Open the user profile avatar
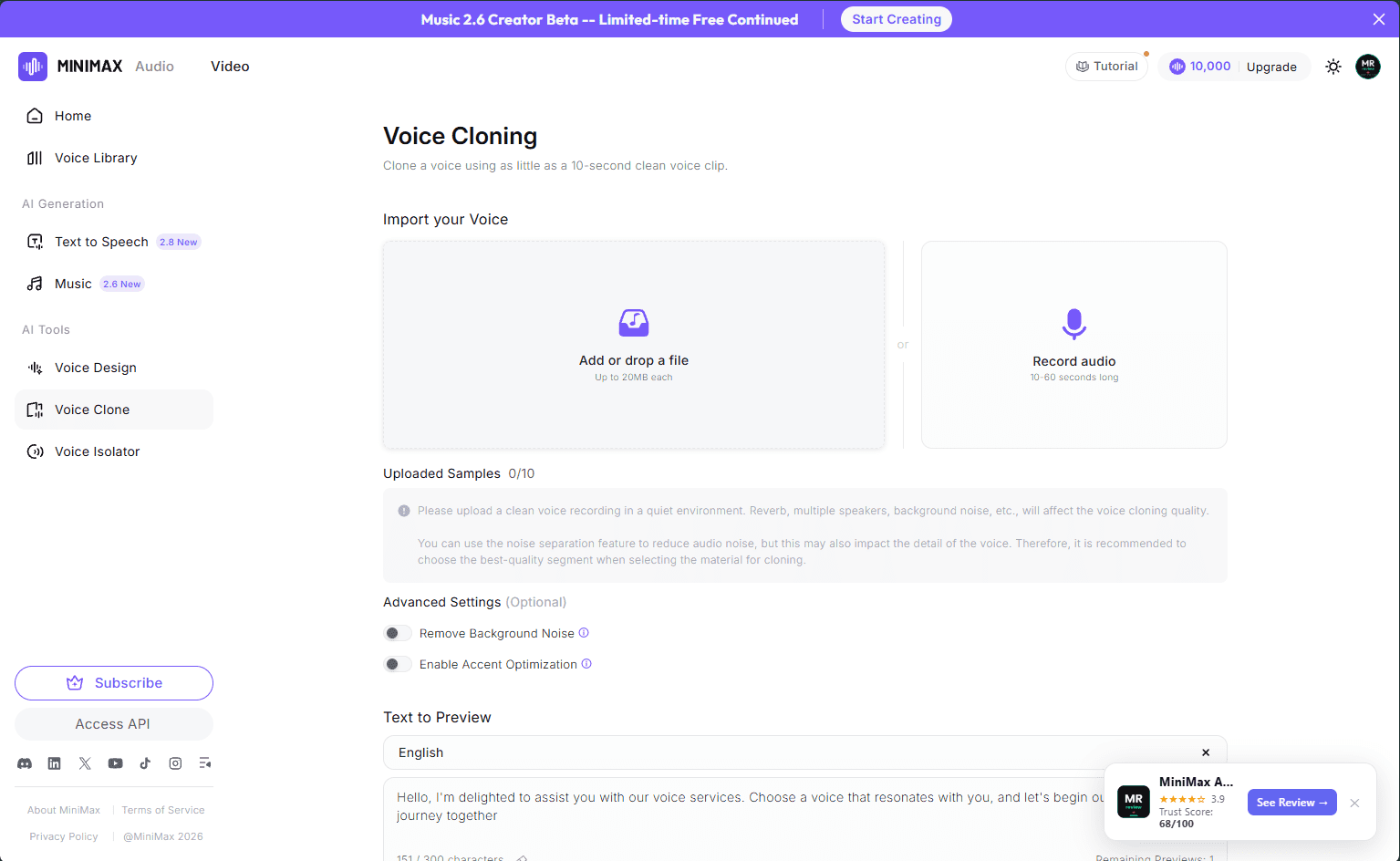 [x=1368, y=67]
